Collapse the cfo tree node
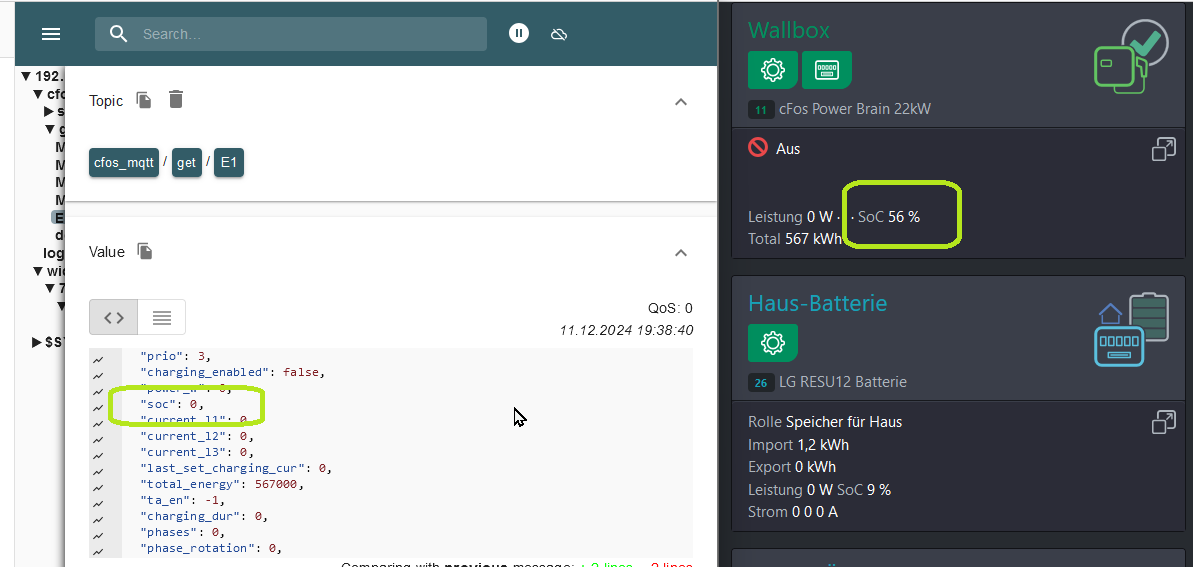1193x567 pixels. click(x=38, y=94)
